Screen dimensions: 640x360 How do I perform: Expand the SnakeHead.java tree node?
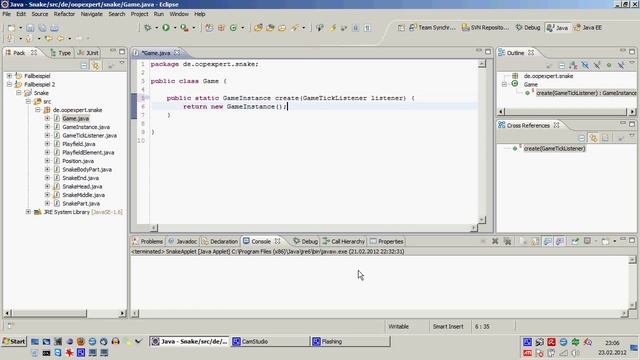(47, 186)
